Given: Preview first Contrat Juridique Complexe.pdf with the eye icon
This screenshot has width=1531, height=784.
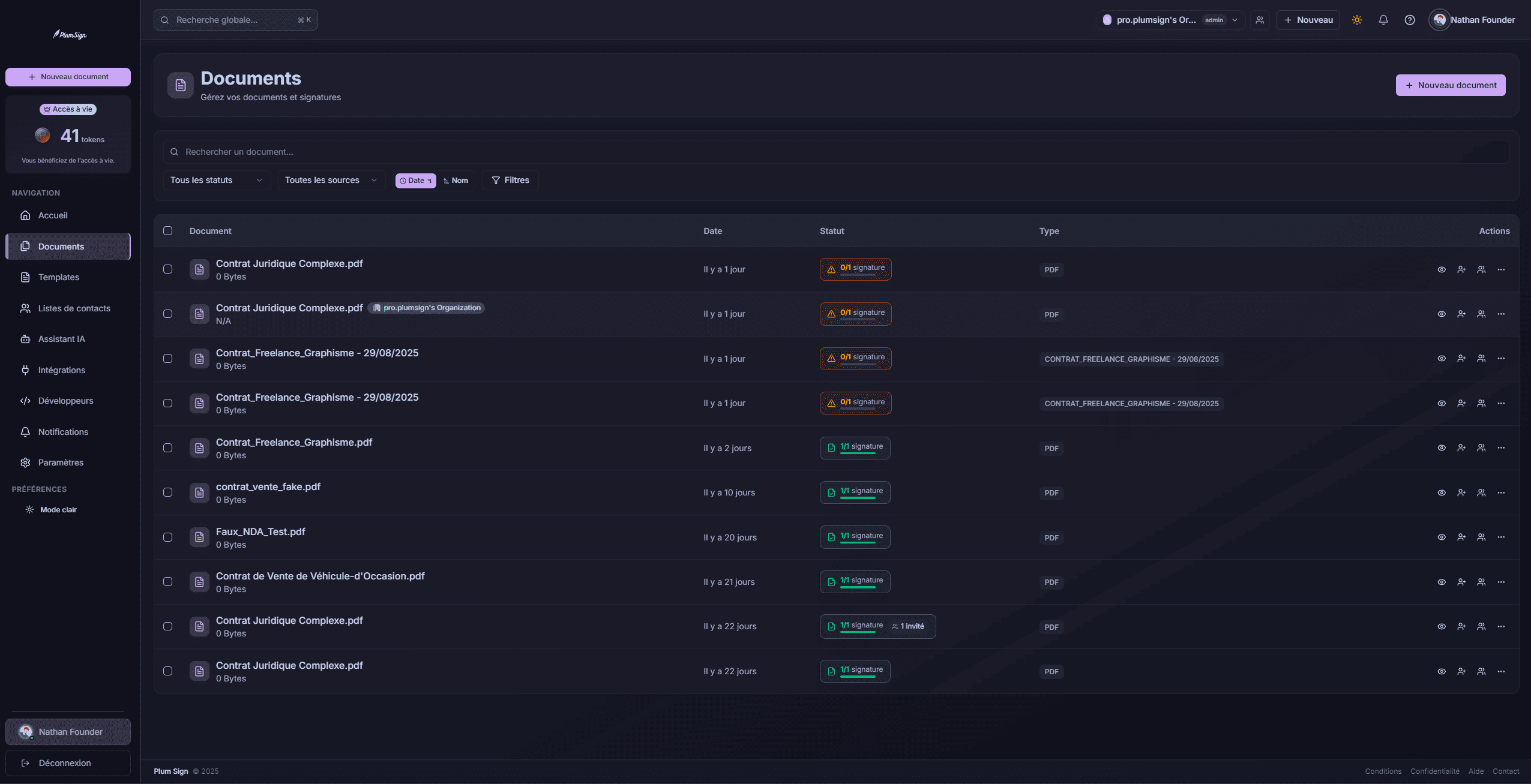Looking at the screenshot, I should coord(1442,270).
